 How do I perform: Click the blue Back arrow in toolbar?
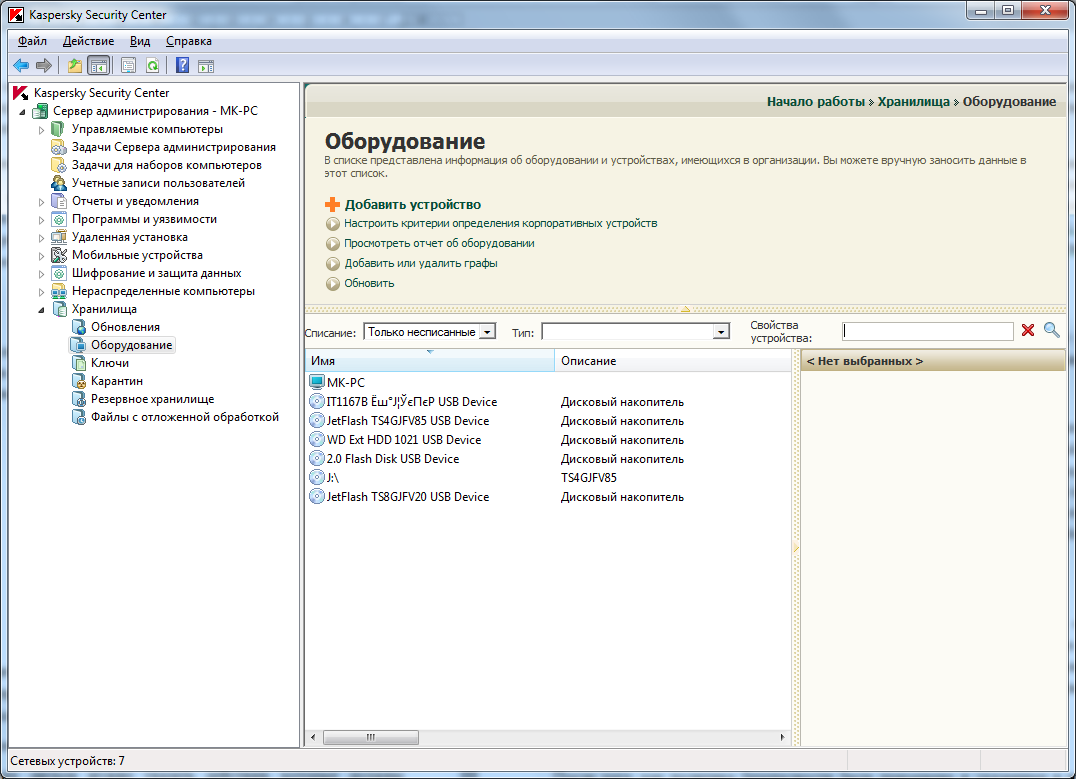click(x=20, y=66)
